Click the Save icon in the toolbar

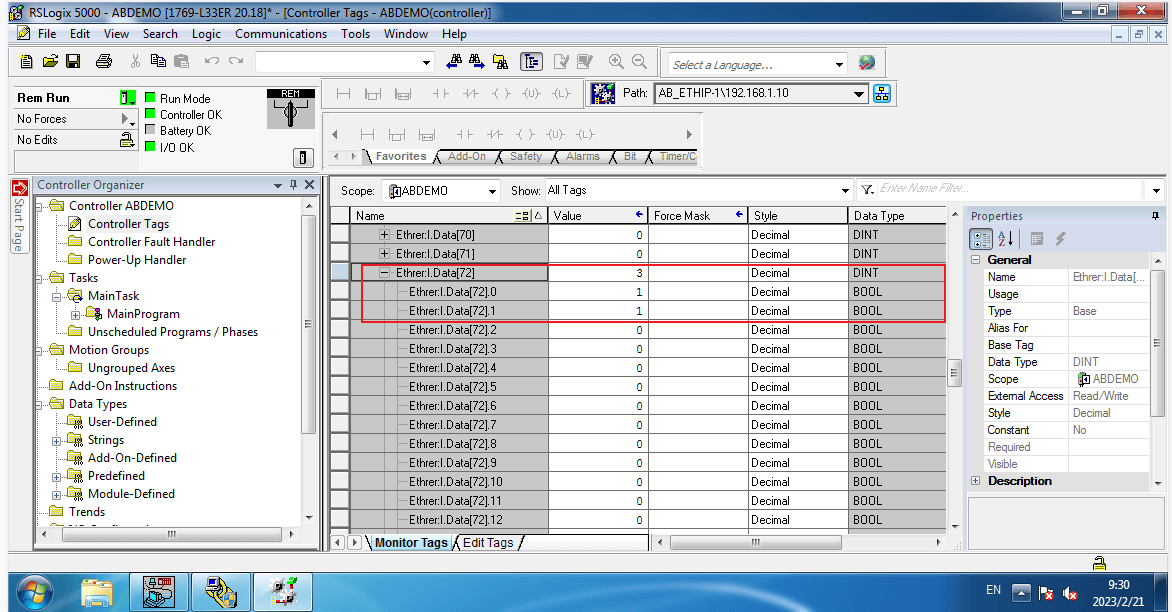[x=73, y=61]
